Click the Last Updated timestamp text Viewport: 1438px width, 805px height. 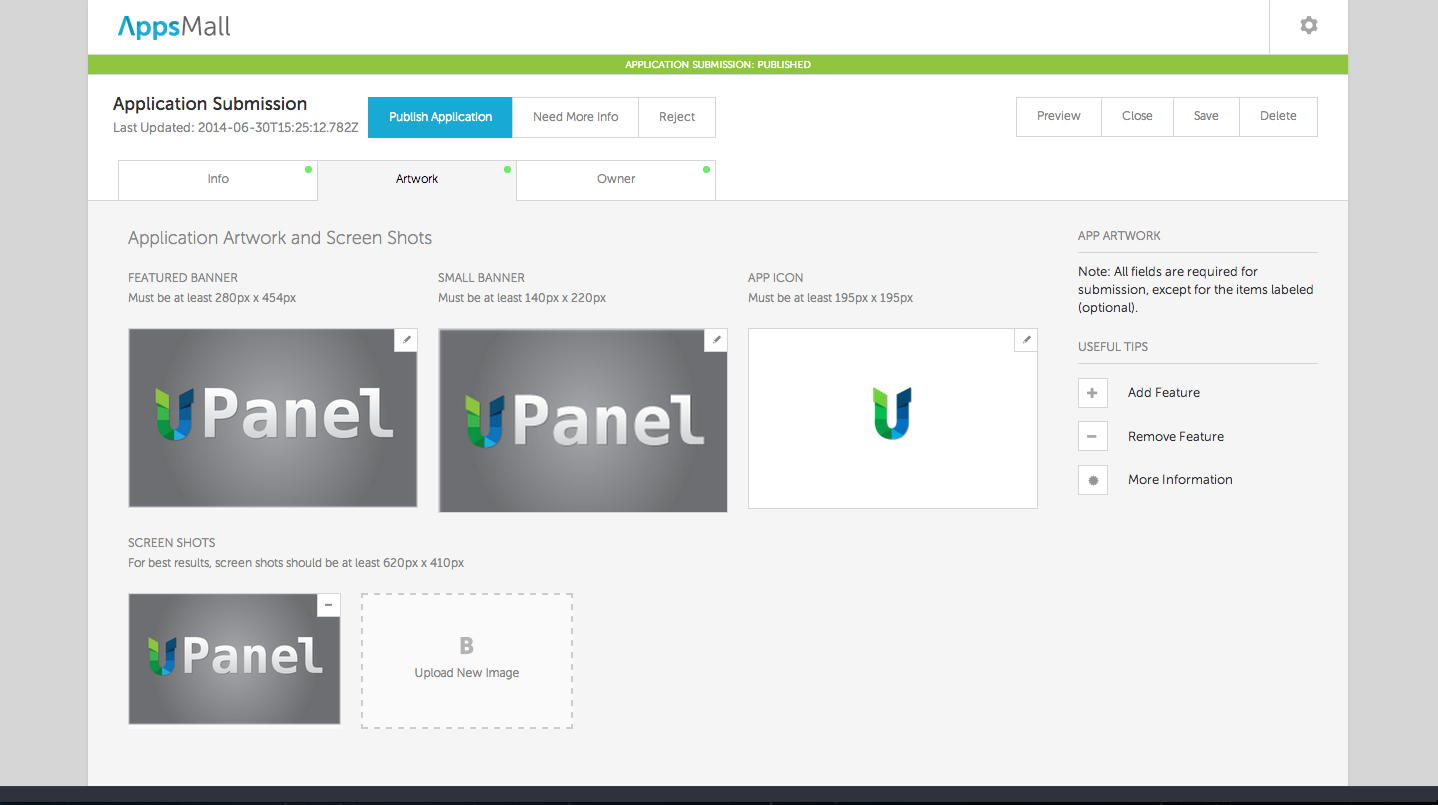(x=236, y=128)
